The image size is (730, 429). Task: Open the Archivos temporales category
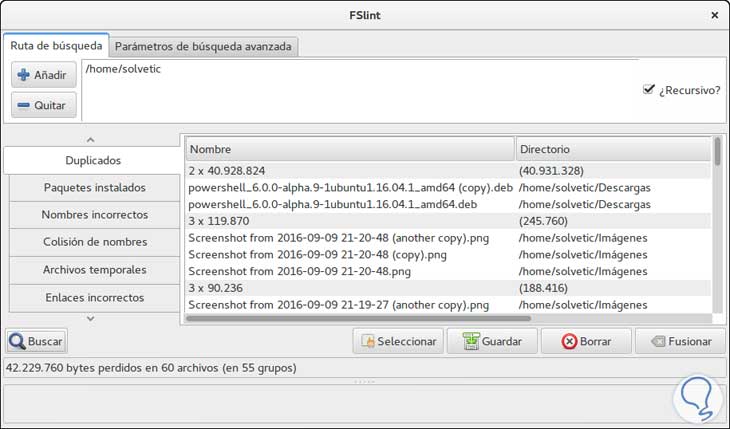coord(94,269)
